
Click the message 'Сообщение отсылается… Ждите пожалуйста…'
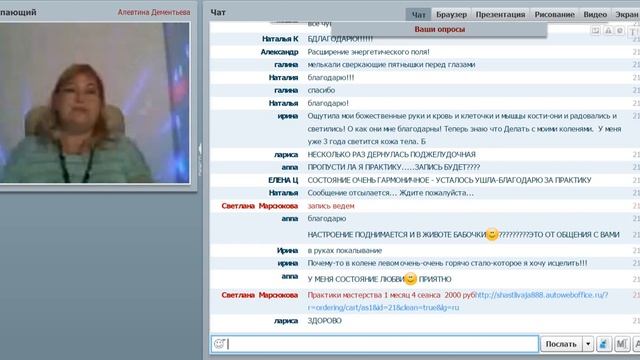click(x=391, y=193)
